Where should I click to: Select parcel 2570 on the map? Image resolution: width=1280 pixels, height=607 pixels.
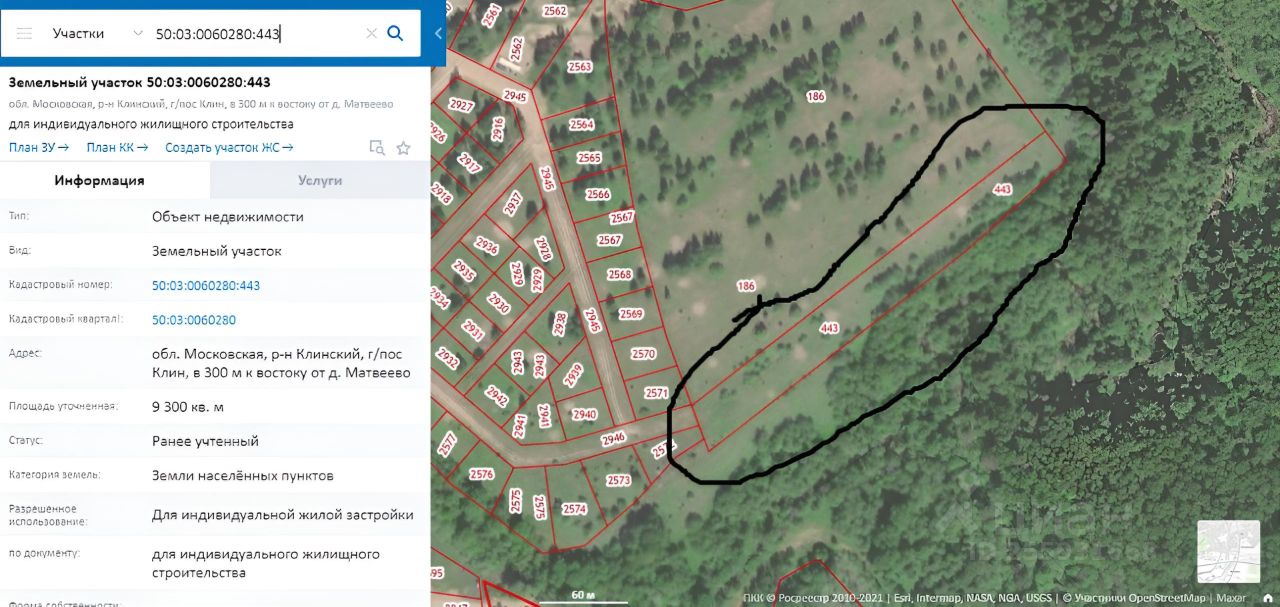(643, 353)
